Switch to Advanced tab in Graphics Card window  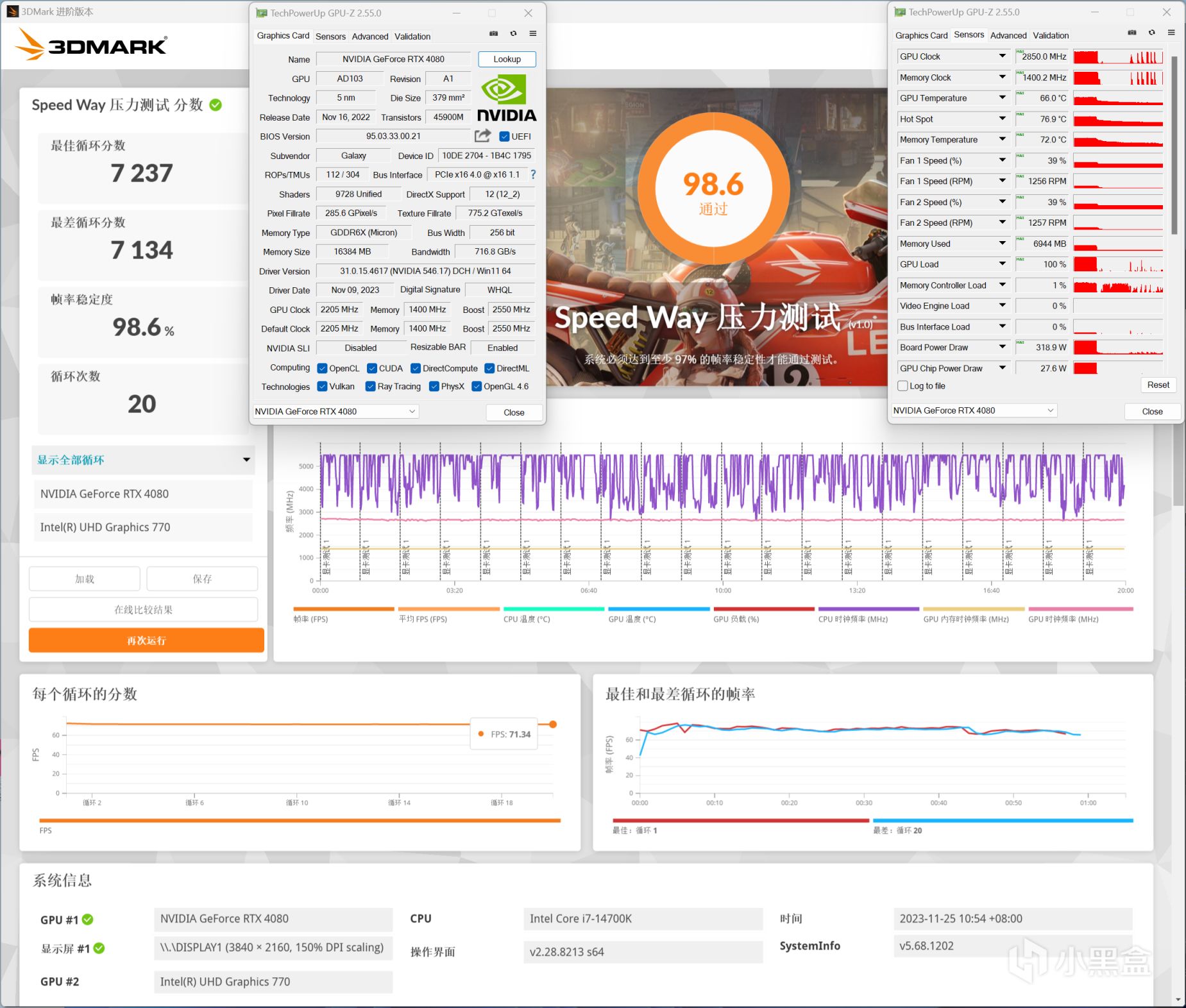click(x=370, y=37)
